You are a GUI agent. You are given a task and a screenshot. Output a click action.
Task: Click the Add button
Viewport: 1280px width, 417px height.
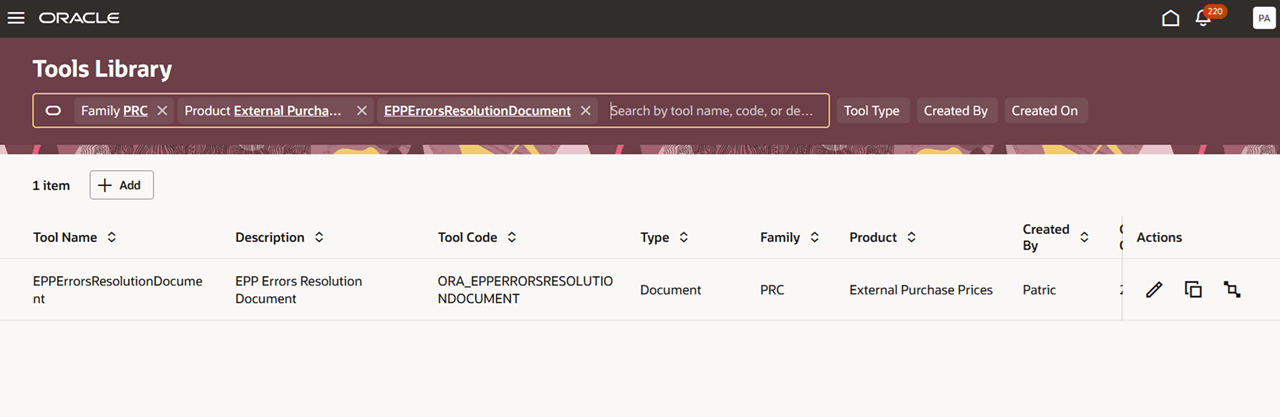[x=121, y=185]
